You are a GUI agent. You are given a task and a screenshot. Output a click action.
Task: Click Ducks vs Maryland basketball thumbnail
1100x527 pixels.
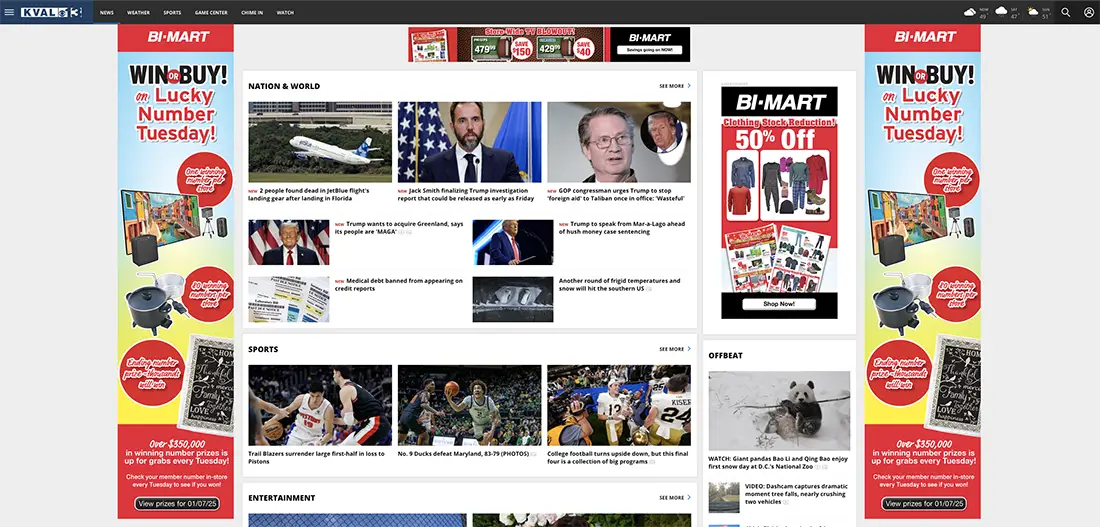(469, 405)
